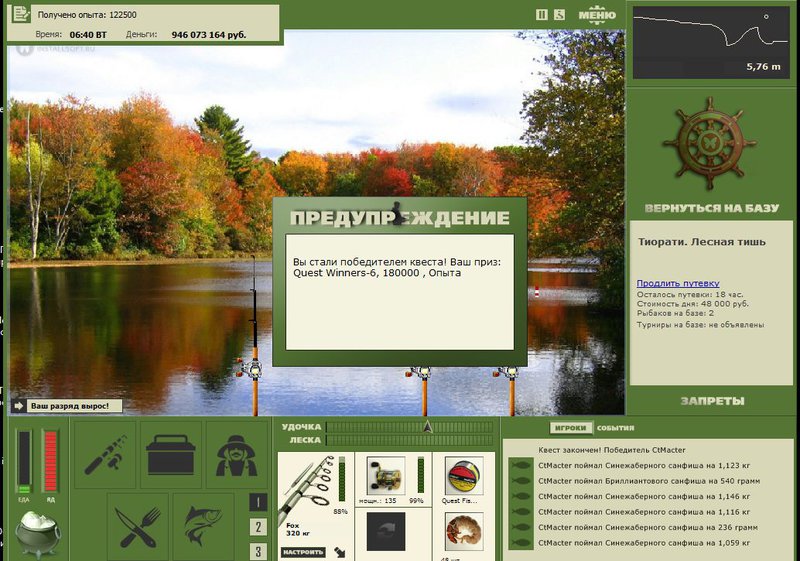This screenshot has height=561, width=800.
Task: Click fish icon for 236 грамм catch
Action: pyautogui.click(x=521, y=527)
